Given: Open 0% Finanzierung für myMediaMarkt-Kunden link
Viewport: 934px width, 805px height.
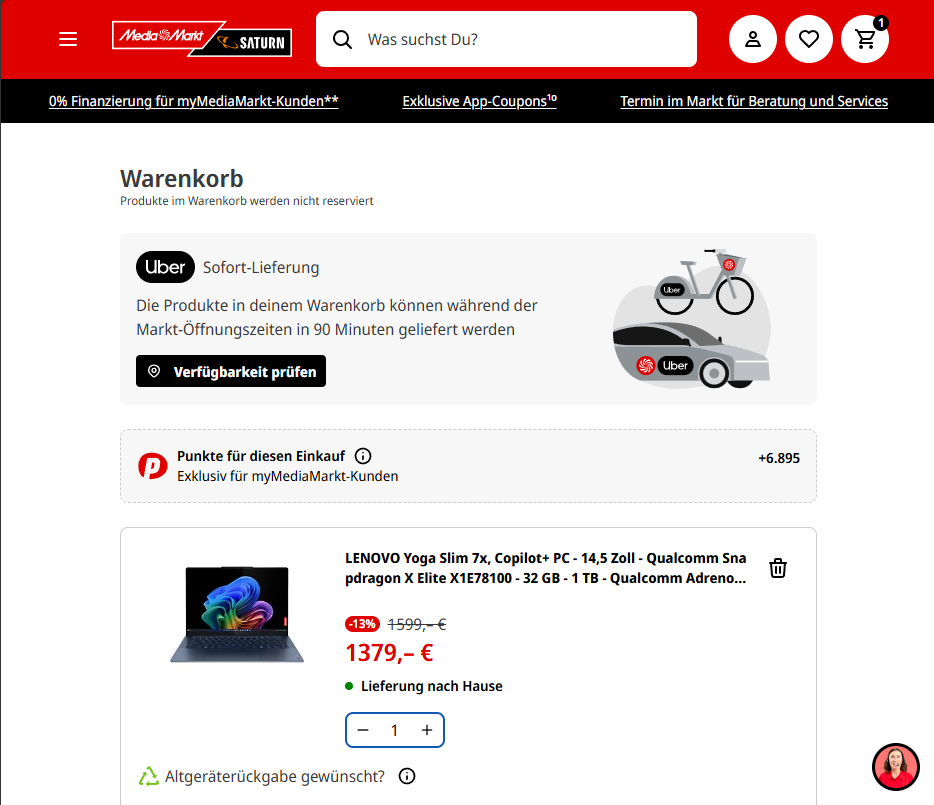Looking at the screenshot, I should [x=194, y=101].
